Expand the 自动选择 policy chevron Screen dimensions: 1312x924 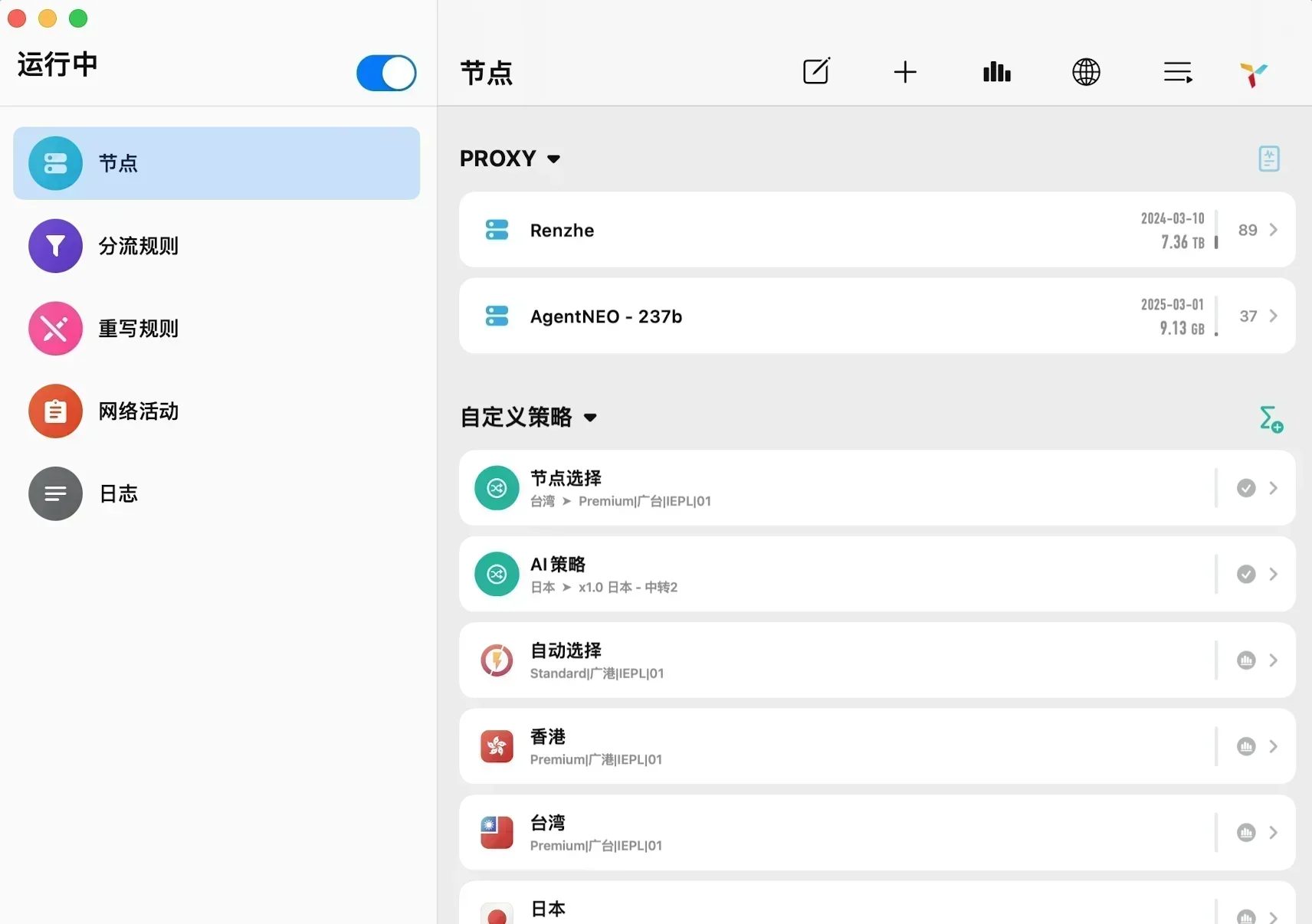pyautogui.click(x=1273, y=660)
